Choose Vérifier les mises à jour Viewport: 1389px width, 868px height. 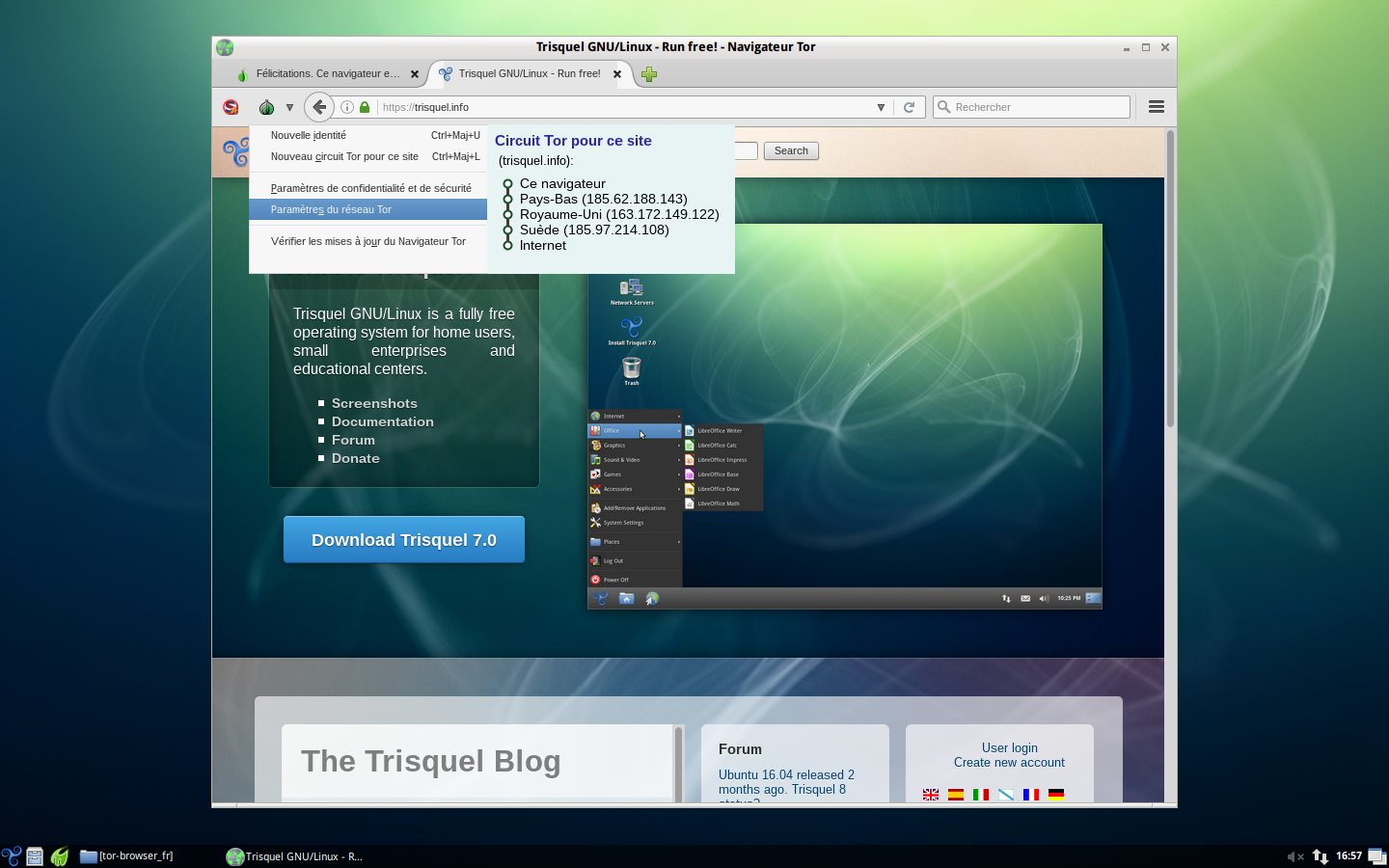(368, 241)
